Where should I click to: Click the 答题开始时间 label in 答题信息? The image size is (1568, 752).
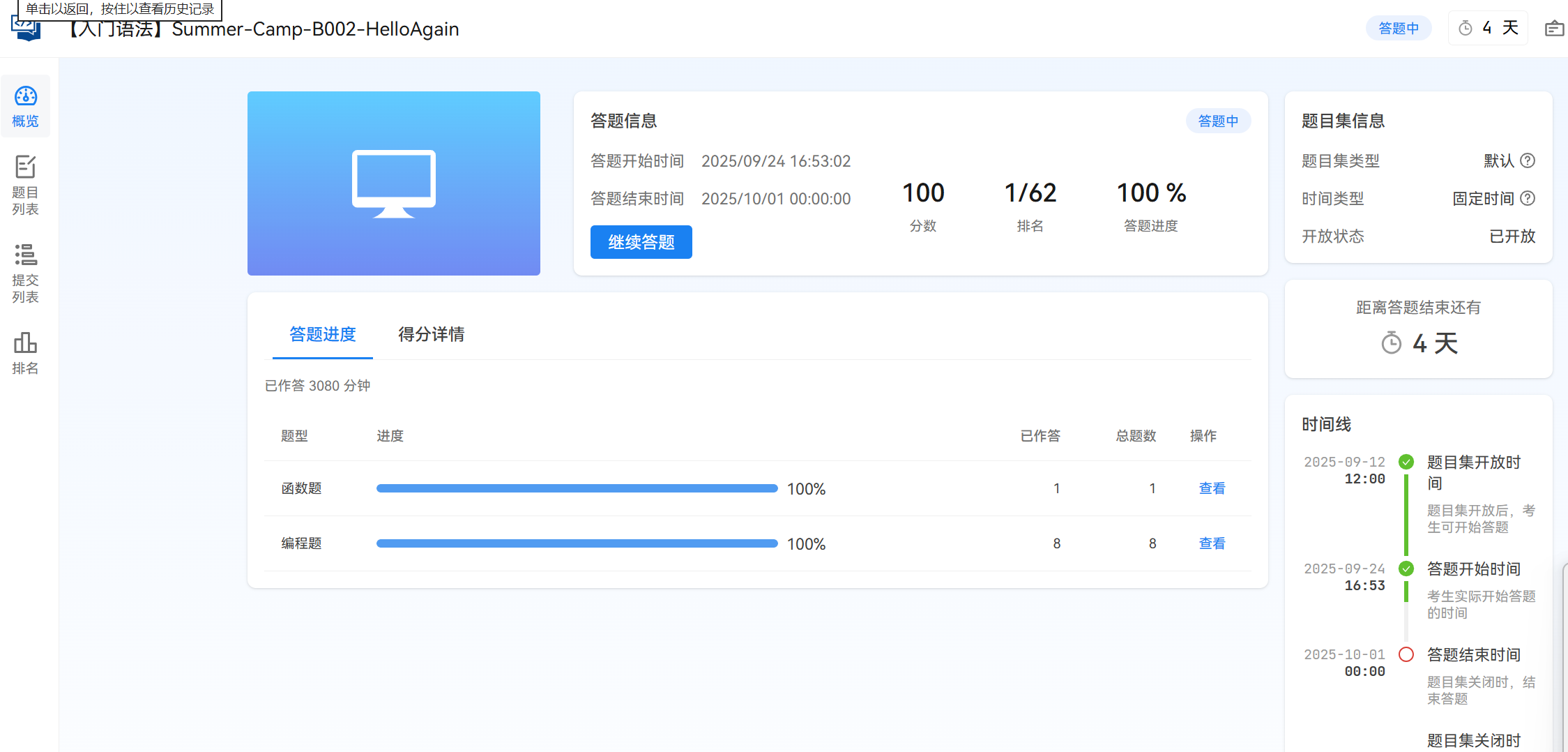coord(637,161)
